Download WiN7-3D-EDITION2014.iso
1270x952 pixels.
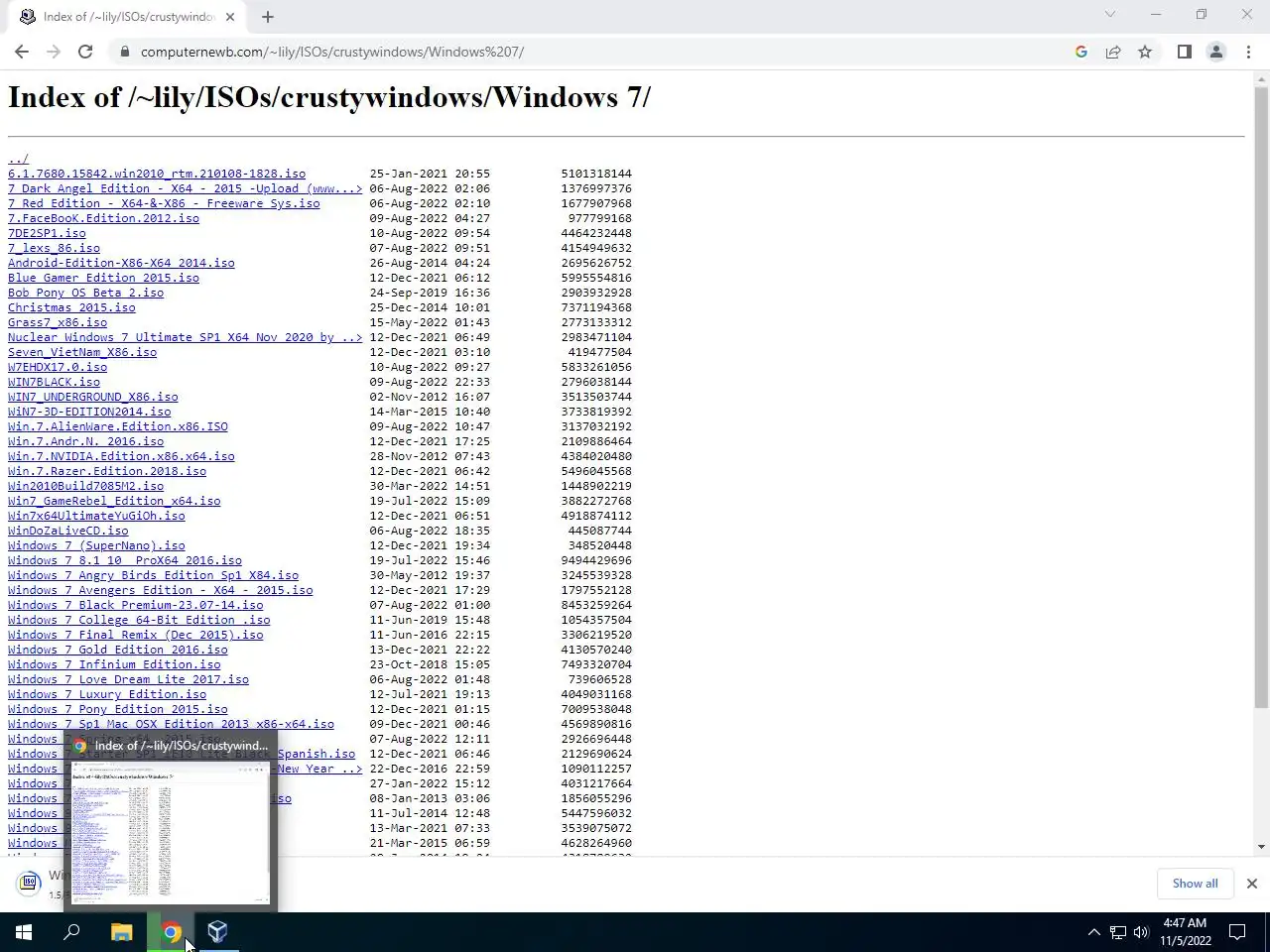pos(89,412)
